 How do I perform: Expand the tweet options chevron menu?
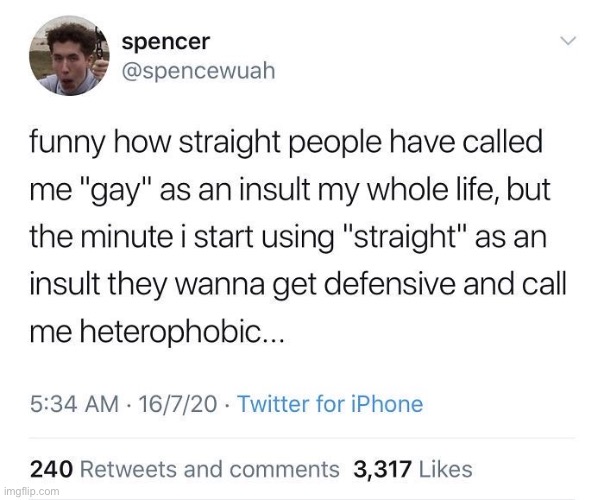[568, 40]
